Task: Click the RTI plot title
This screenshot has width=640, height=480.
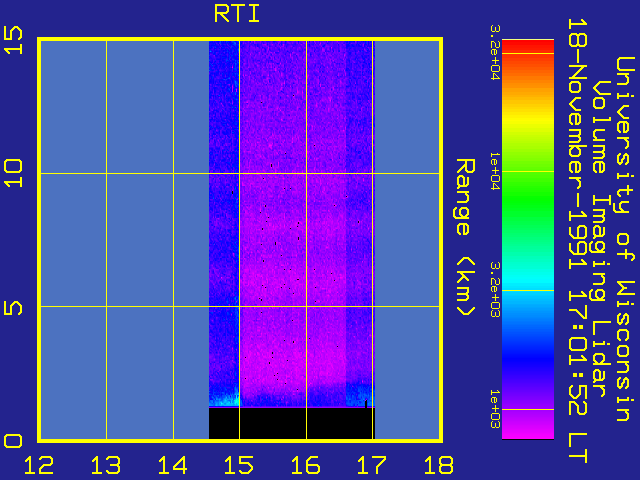Action: (237, 13)
